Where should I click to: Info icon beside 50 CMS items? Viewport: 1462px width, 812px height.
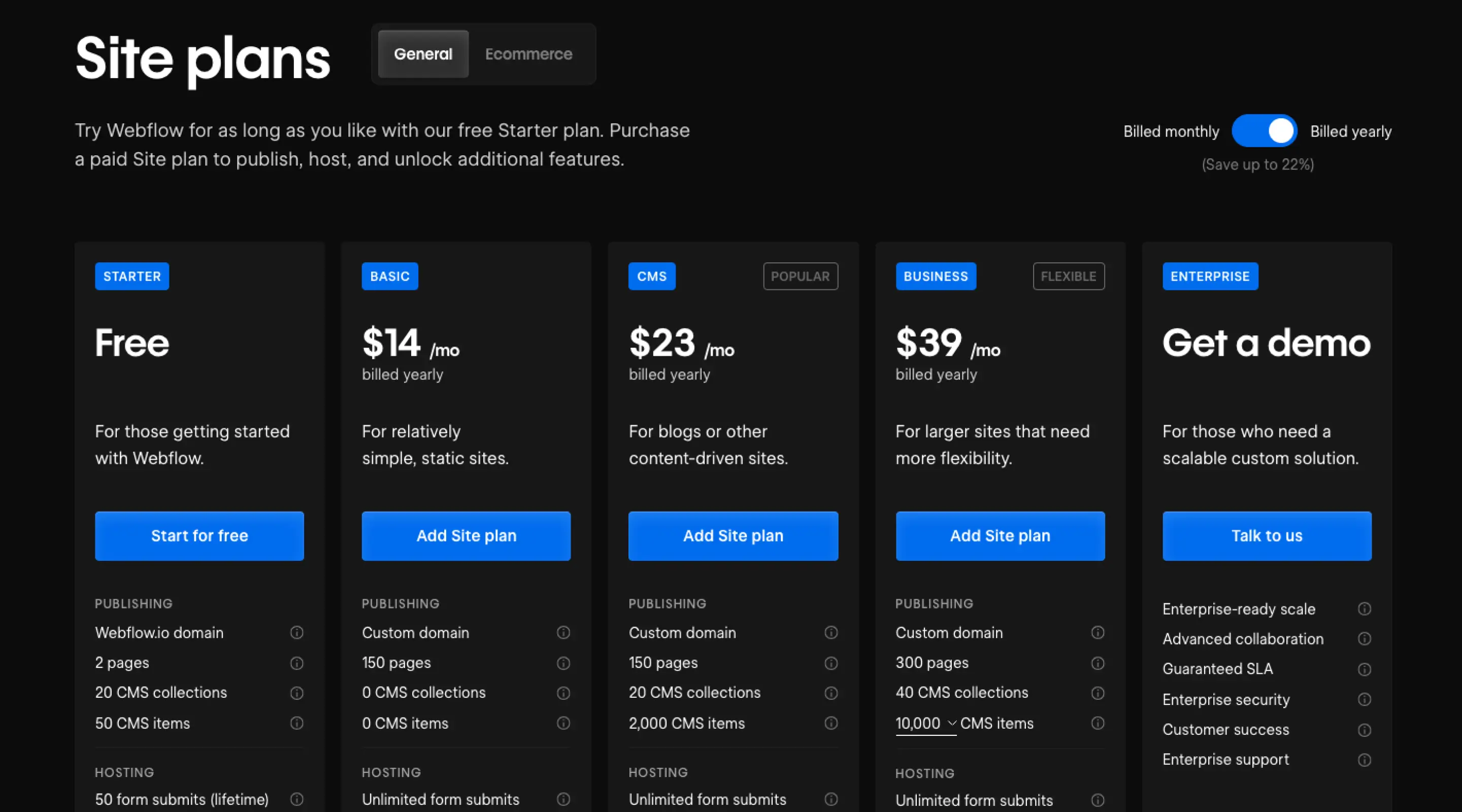coord(297,723)
